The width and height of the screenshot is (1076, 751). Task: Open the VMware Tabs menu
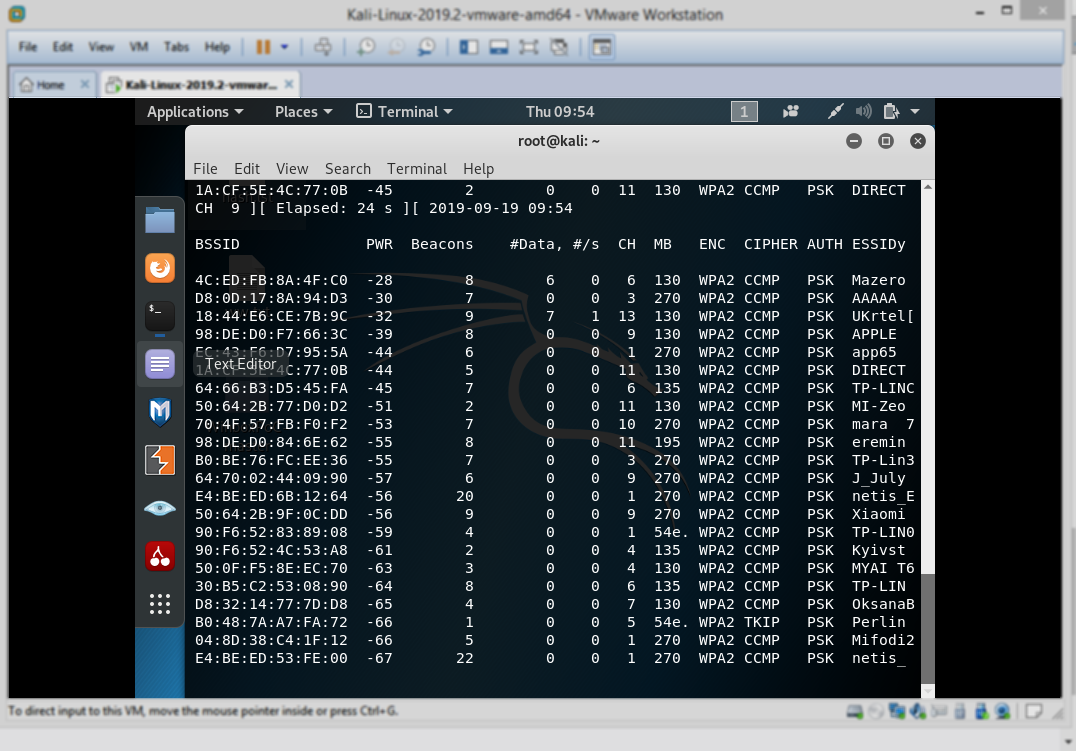(176, 47)
